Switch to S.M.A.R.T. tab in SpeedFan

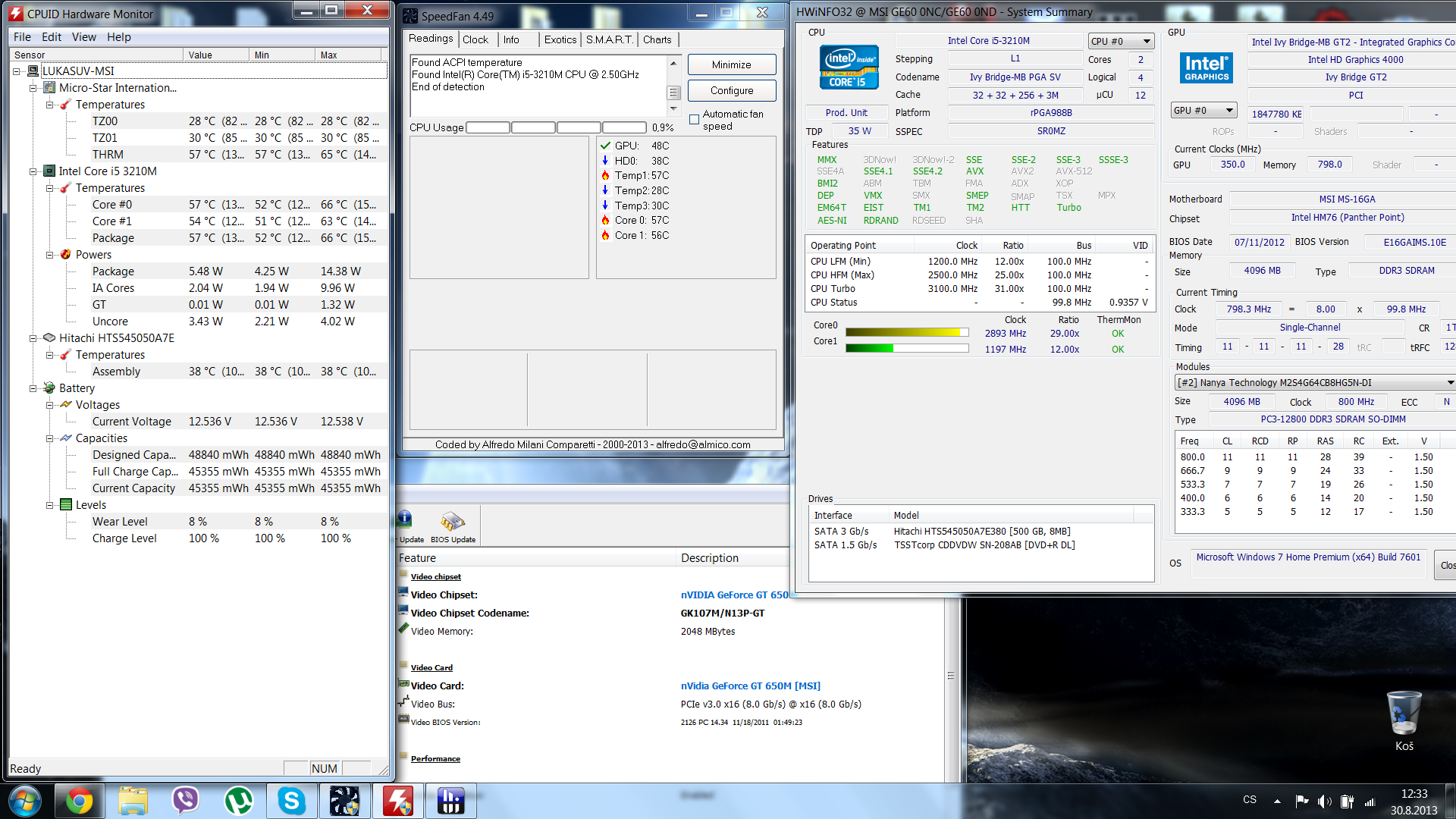609,39
